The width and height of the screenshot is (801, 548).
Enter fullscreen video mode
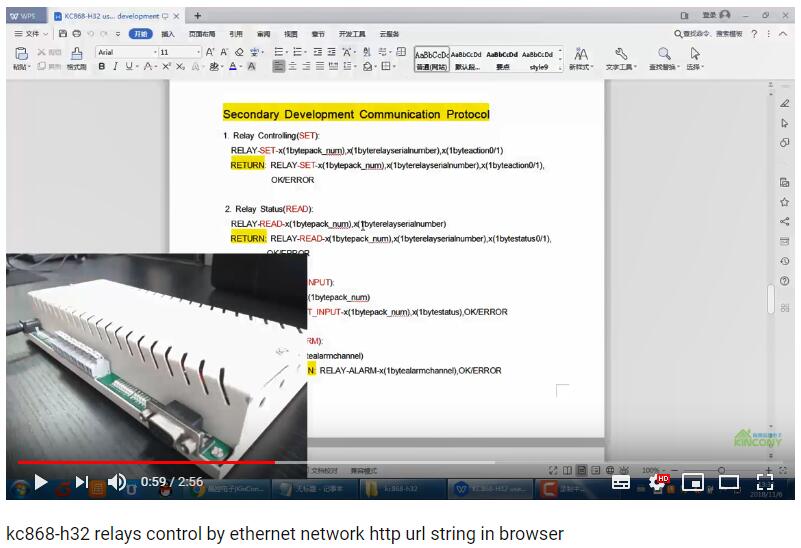(x=765, y=482)
